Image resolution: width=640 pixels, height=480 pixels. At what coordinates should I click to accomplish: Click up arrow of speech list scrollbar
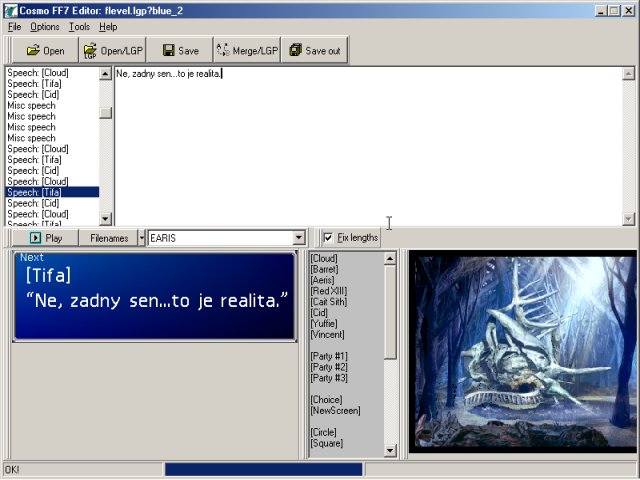pos(105,74)
